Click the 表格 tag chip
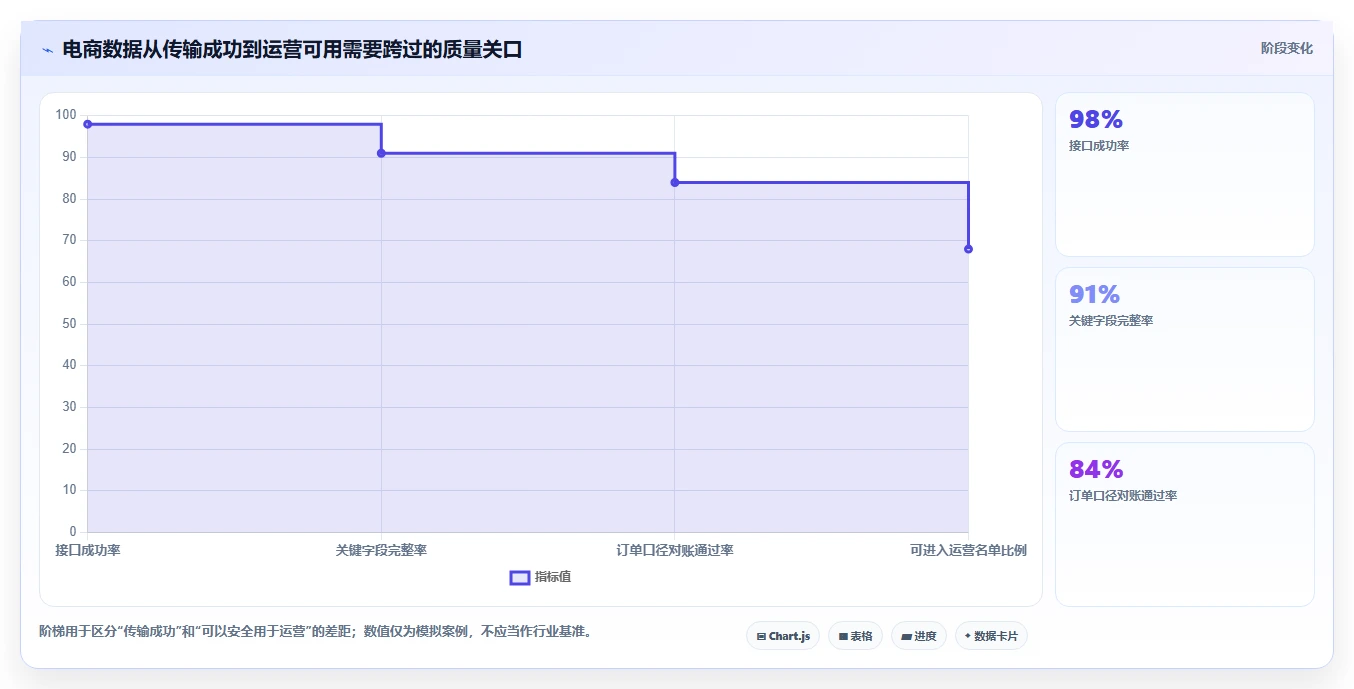Screen dimensions: 1354x689 pyautogui.click(x=855, y=636)
